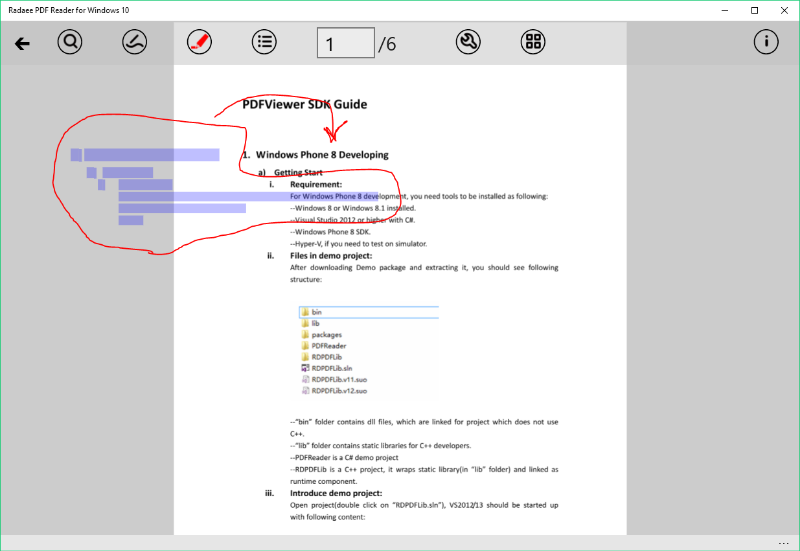Open the document info panel
The image size is (800, 551).
[x=766, y=42]
